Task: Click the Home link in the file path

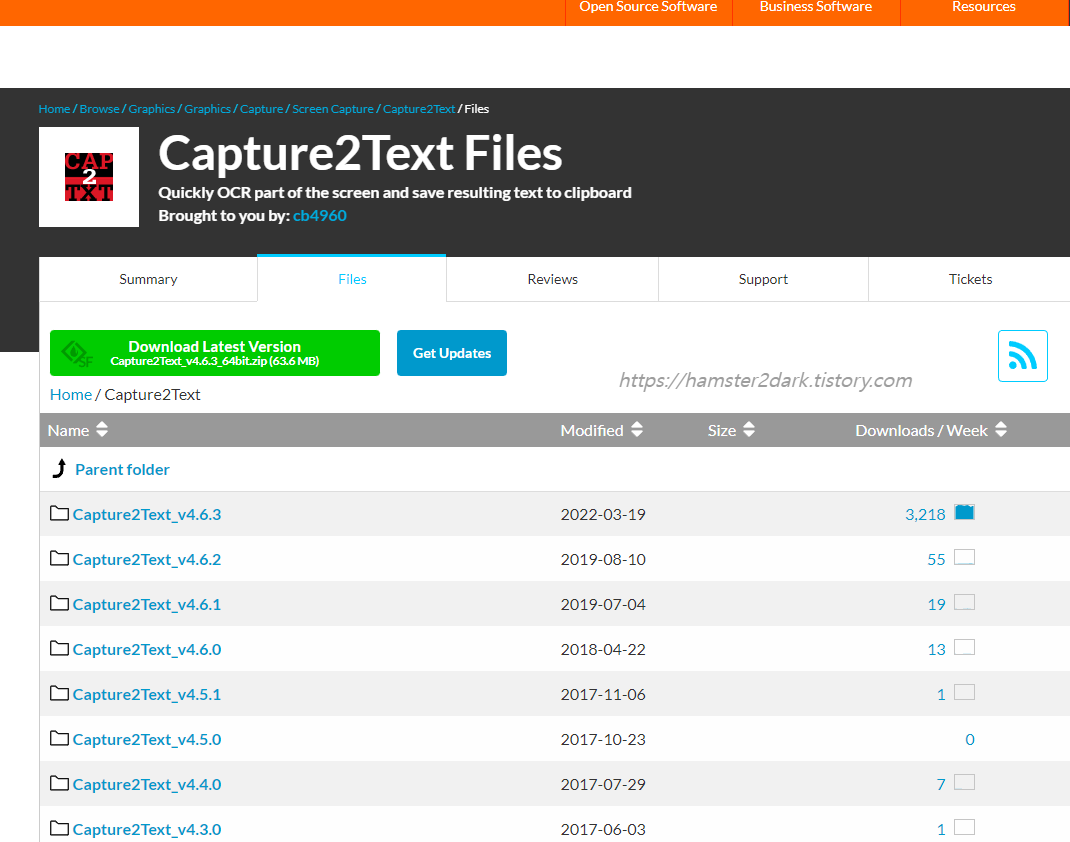Action: pos(71,394)
